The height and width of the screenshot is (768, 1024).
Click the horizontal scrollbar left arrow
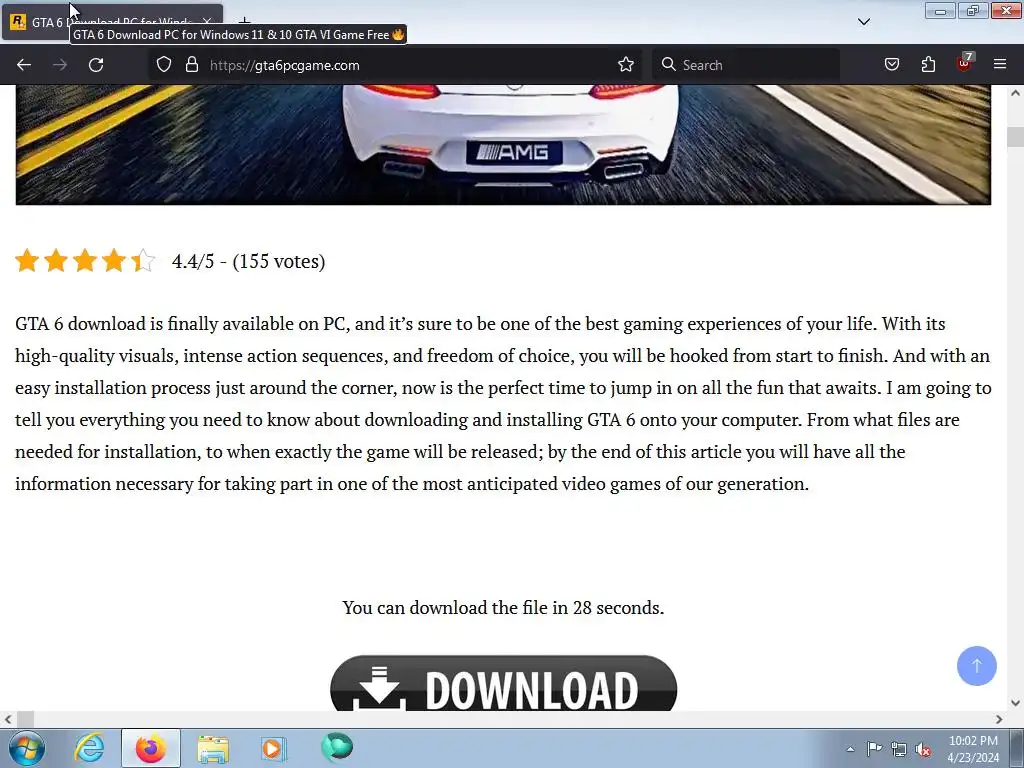(x=8, y=719)
